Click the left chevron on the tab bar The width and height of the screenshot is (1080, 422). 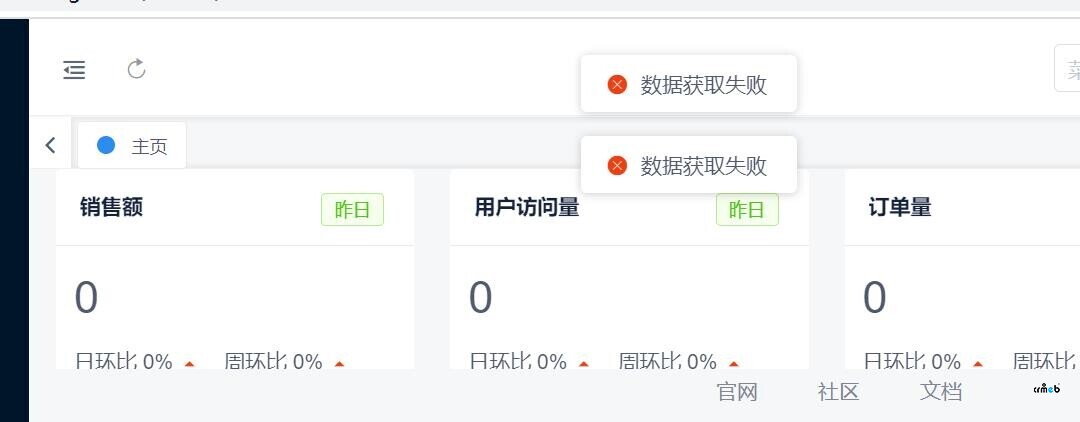coord(50,145)
